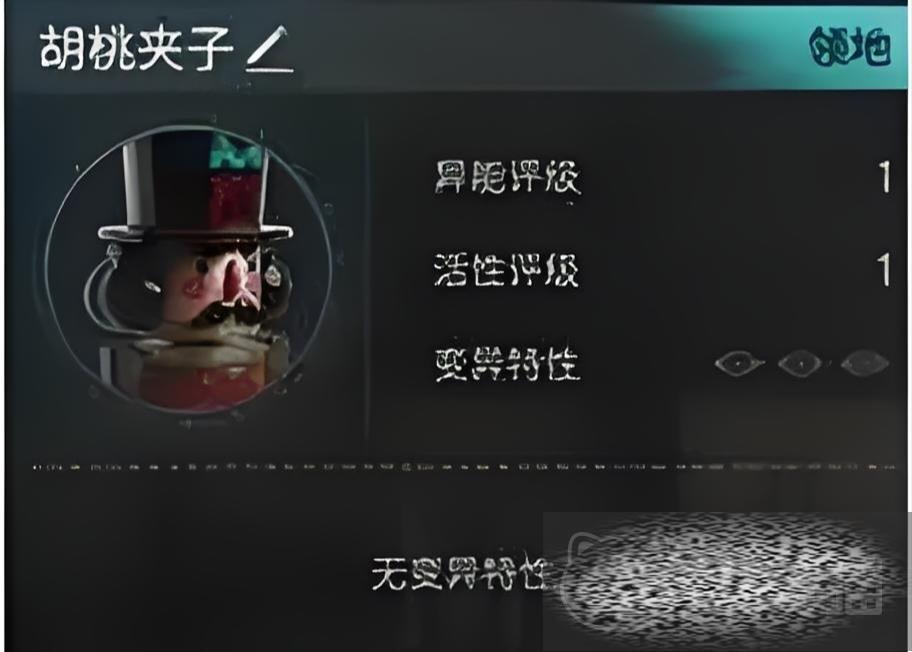Toggle the middle eye icon in 变异特性 row
912x652 pixels.
click(800, 364)
